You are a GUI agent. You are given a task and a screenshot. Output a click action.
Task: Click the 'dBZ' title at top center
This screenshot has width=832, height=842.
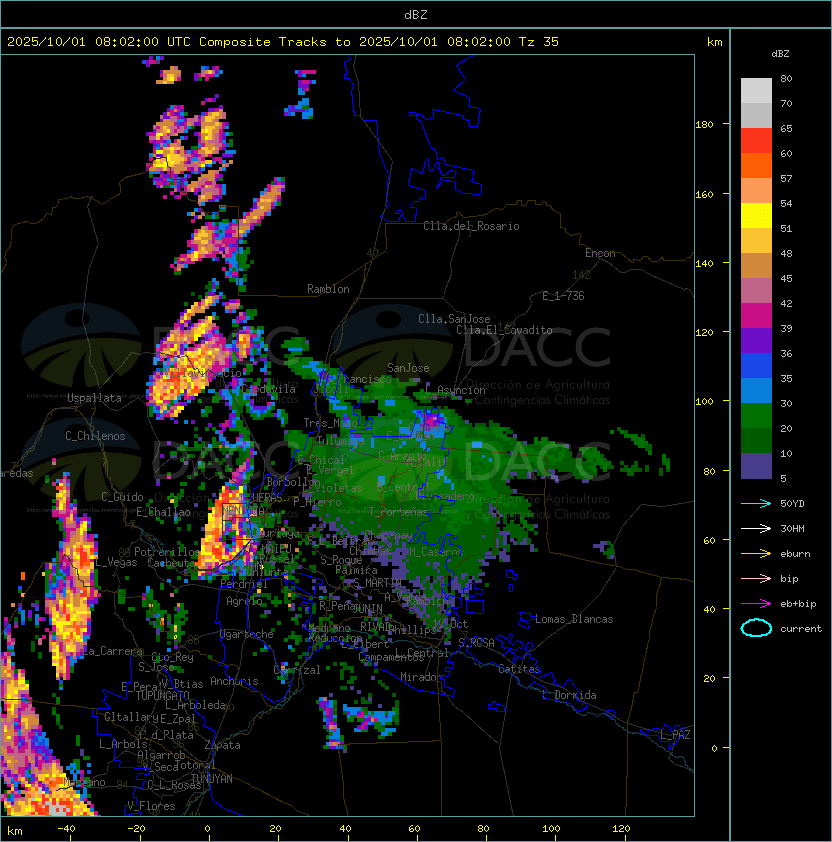click(x=416, y=15)
